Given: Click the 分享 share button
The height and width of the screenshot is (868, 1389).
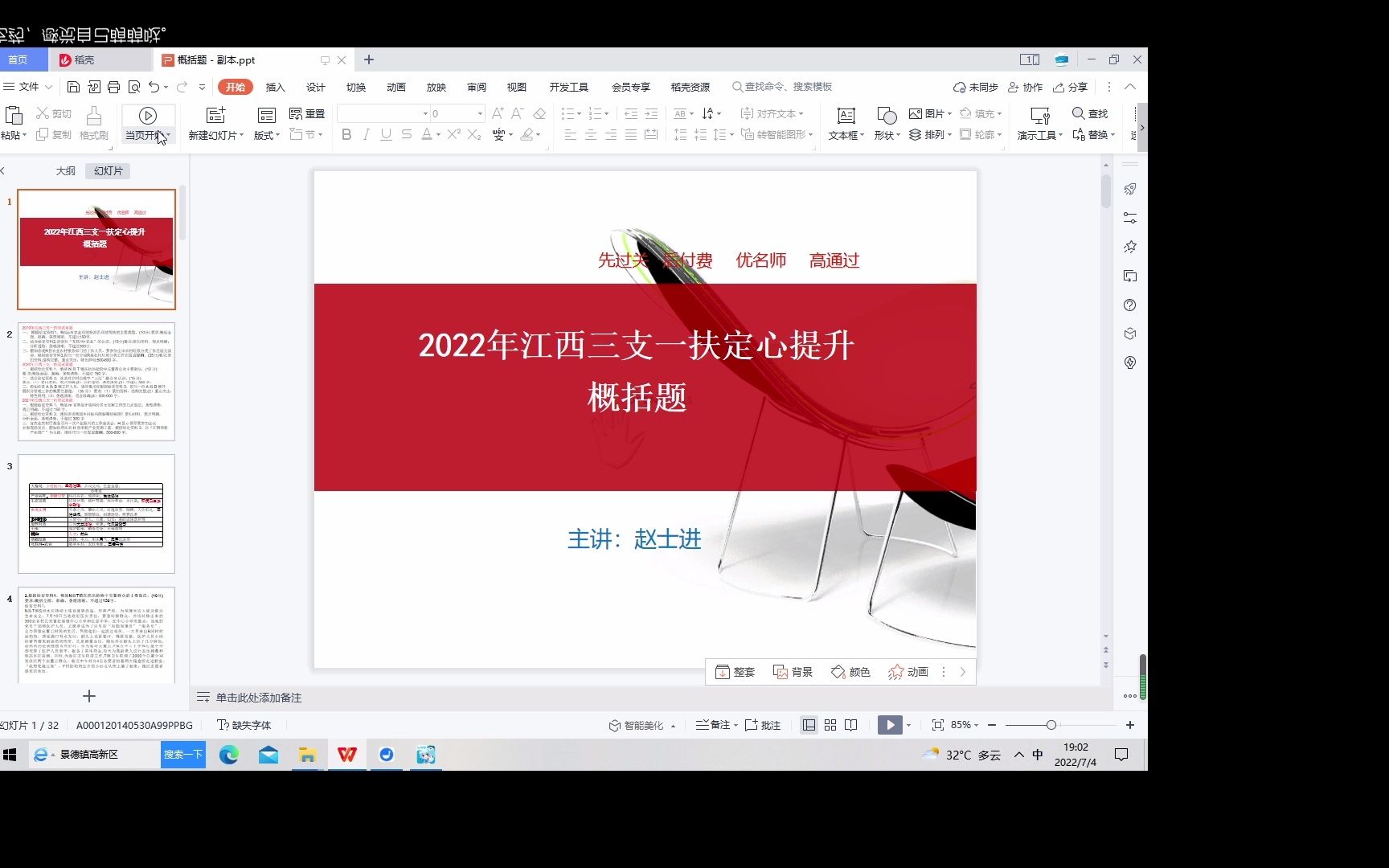Looking at the screenshot, I should coord(1070,87).
